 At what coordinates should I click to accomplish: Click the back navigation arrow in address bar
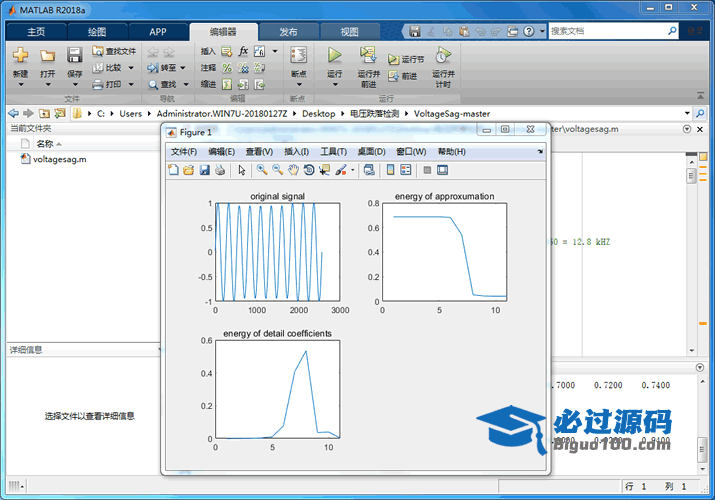(13, 113)
